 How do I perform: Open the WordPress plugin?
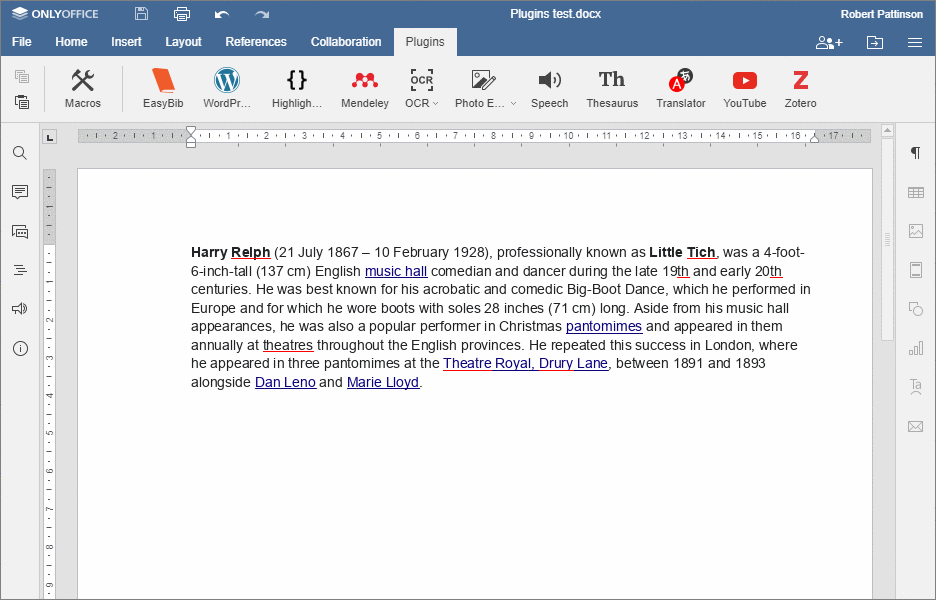[x=227, y=88]
